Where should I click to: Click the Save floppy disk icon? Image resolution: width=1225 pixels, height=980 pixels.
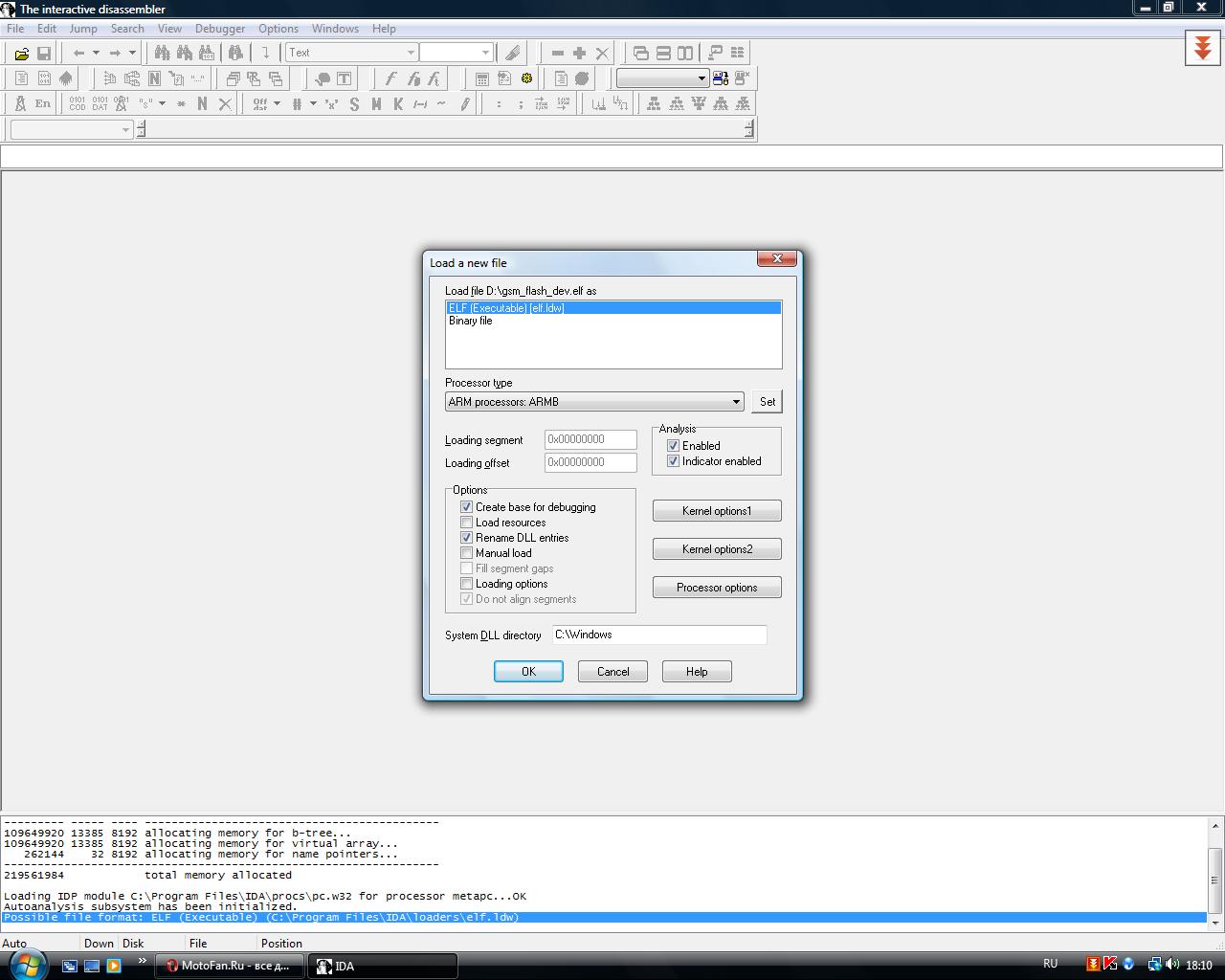[43, 53]
